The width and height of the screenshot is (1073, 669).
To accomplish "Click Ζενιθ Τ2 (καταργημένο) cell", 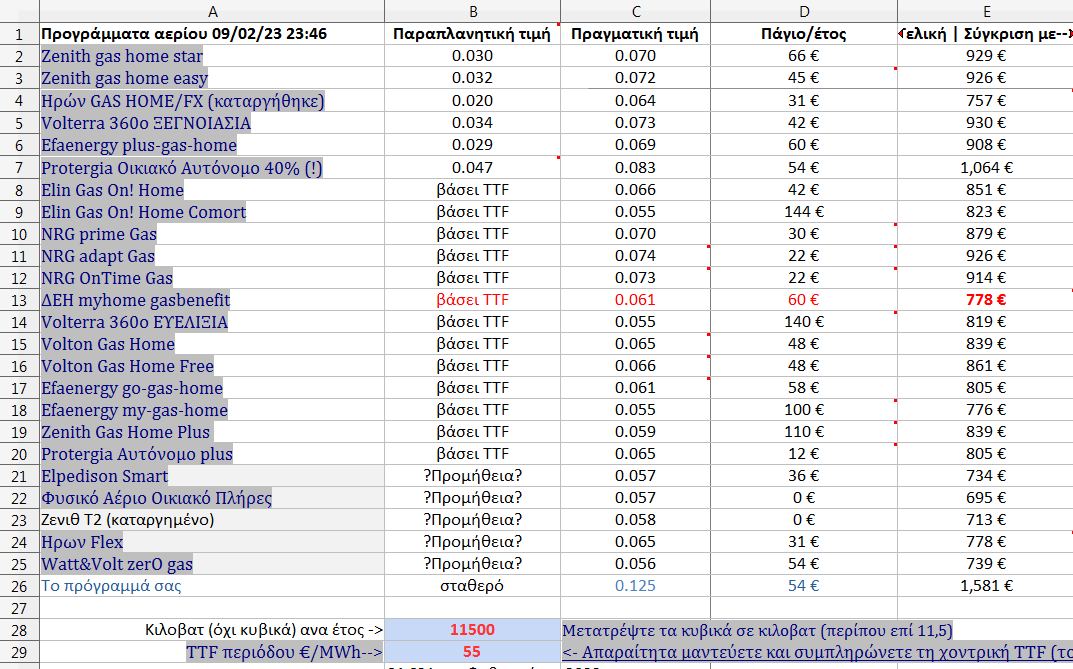I will click(212, 519).
